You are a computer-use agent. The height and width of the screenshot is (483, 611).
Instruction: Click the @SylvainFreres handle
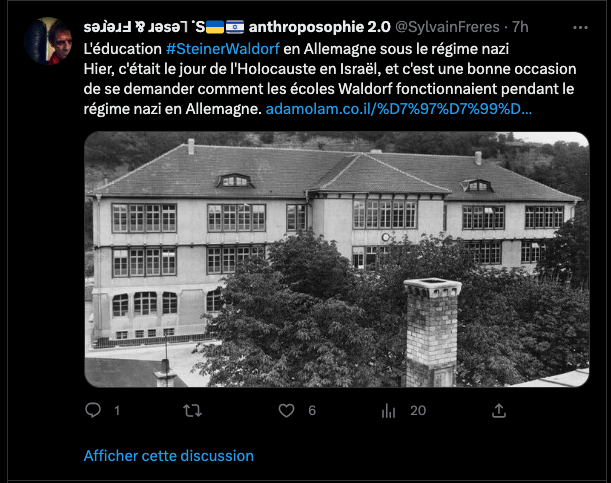click(447, 27)
